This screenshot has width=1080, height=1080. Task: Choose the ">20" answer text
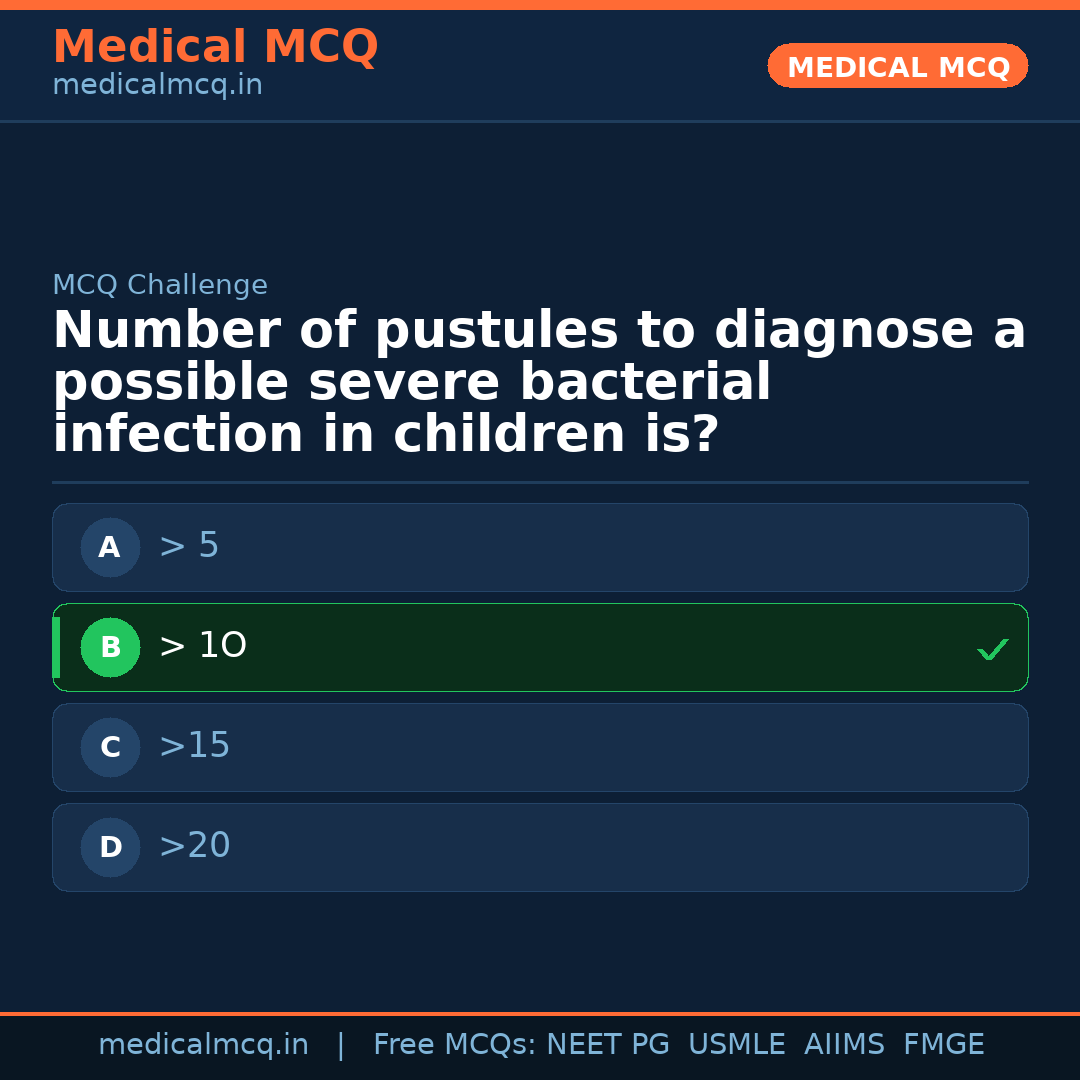click(x=194, y=846)
